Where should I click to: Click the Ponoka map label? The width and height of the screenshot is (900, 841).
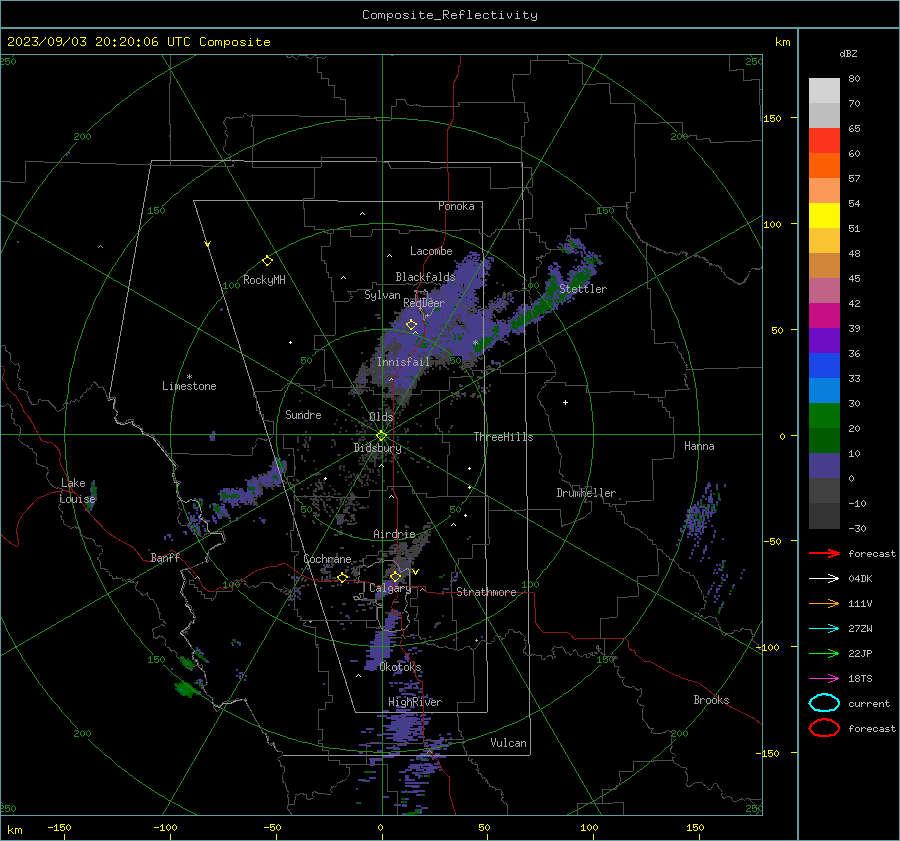pyautogui.click(x=456, y=206)
